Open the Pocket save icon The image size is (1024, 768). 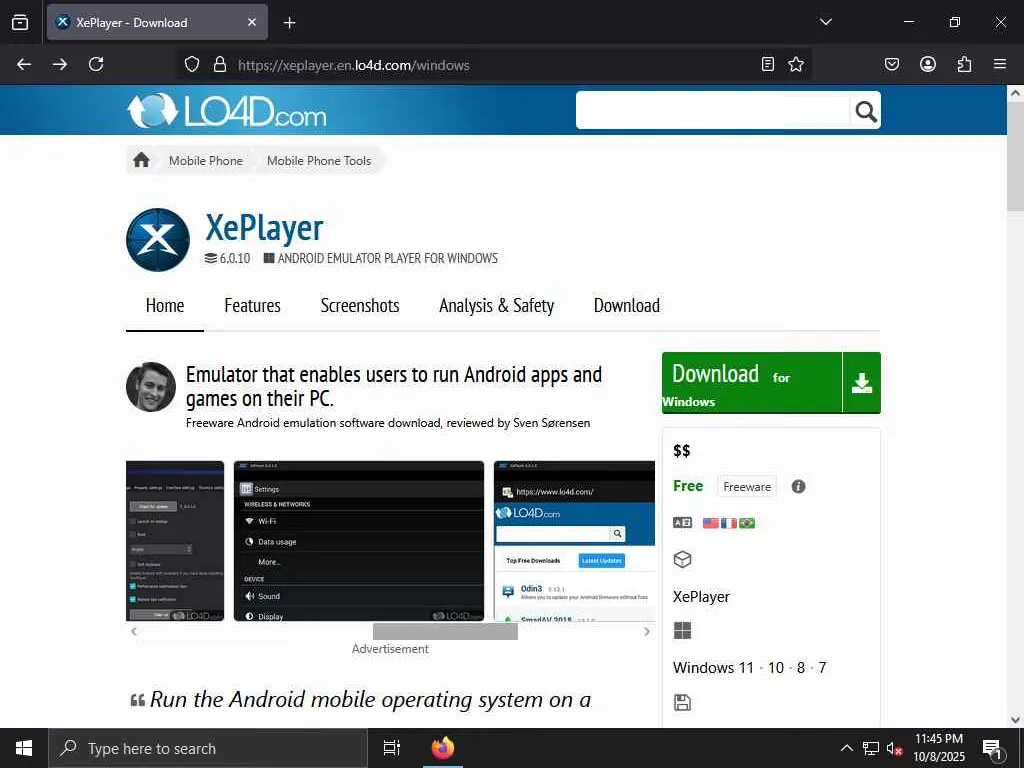click(892, 64)
